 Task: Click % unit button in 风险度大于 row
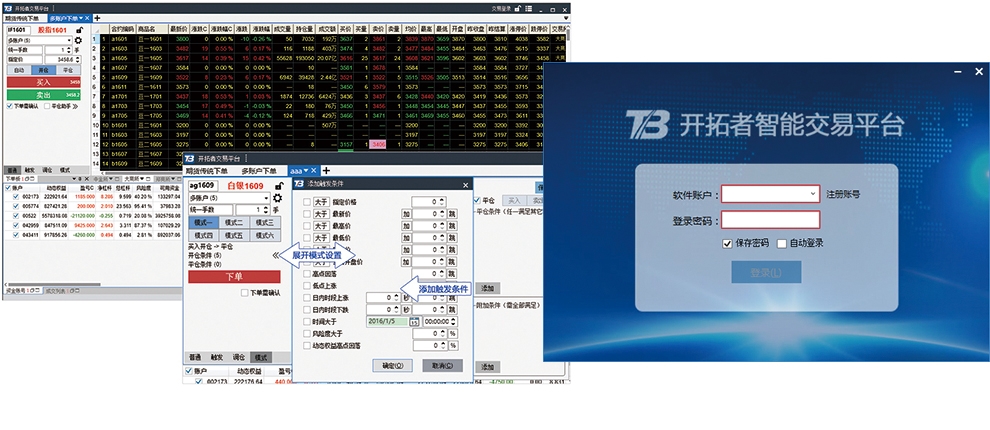click(453, 333)
